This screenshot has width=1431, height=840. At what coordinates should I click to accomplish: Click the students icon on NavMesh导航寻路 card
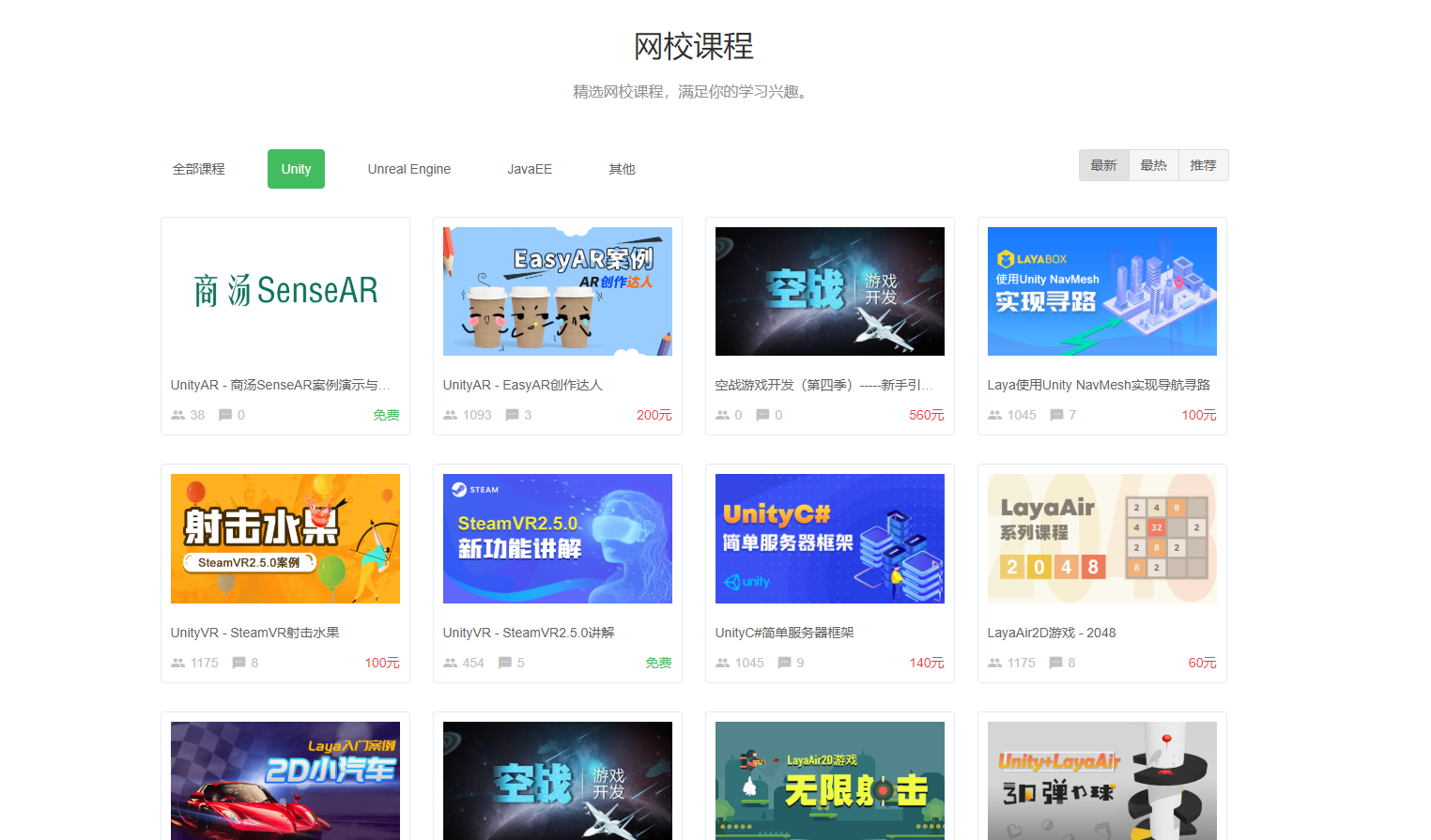pyautogui.click(x=995, y=415)
